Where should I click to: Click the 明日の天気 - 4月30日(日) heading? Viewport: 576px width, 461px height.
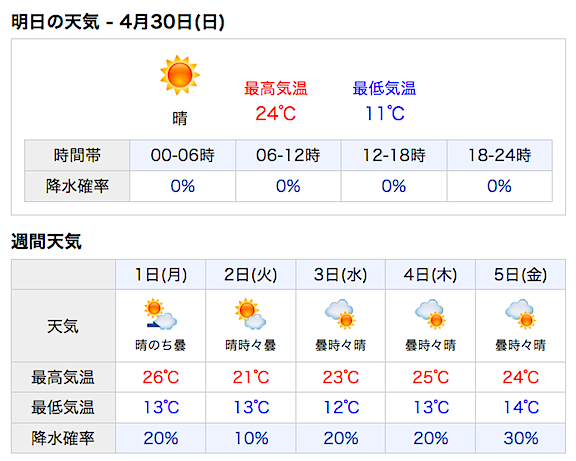[118, 22]
